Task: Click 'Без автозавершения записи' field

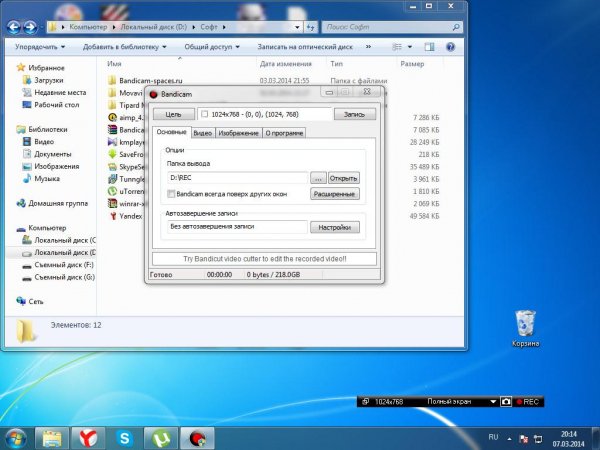Action: click(x=238, y=227)
